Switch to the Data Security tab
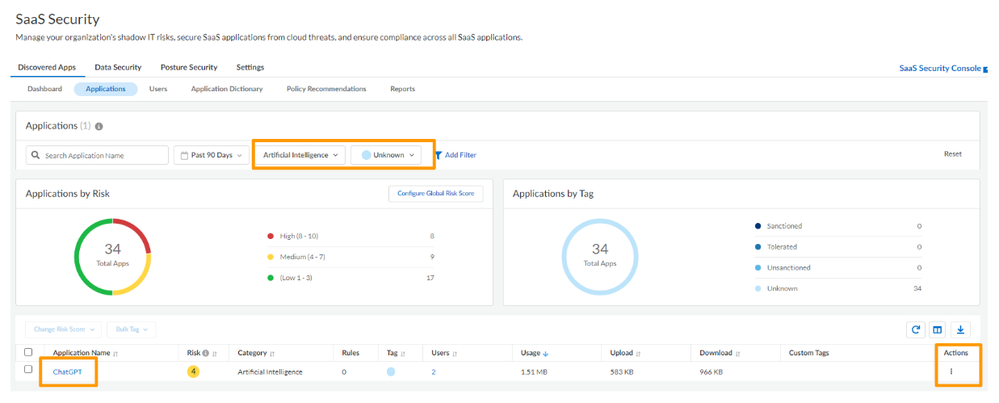999x403 pixels. pyautogui.click(x=118, y=67)
